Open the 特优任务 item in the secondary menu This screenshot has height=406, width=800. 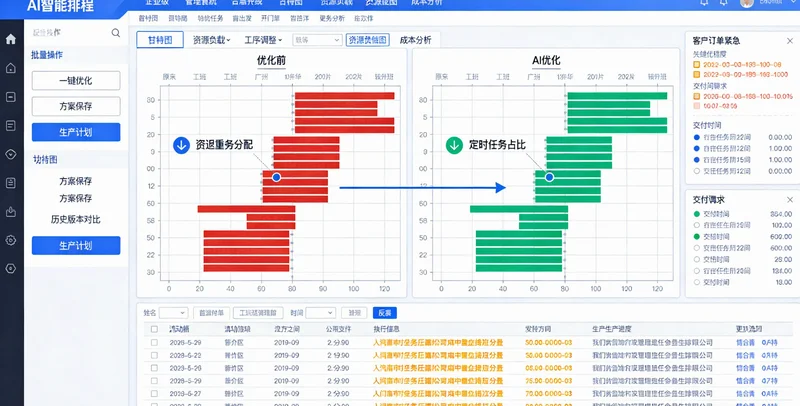point(210,18)
